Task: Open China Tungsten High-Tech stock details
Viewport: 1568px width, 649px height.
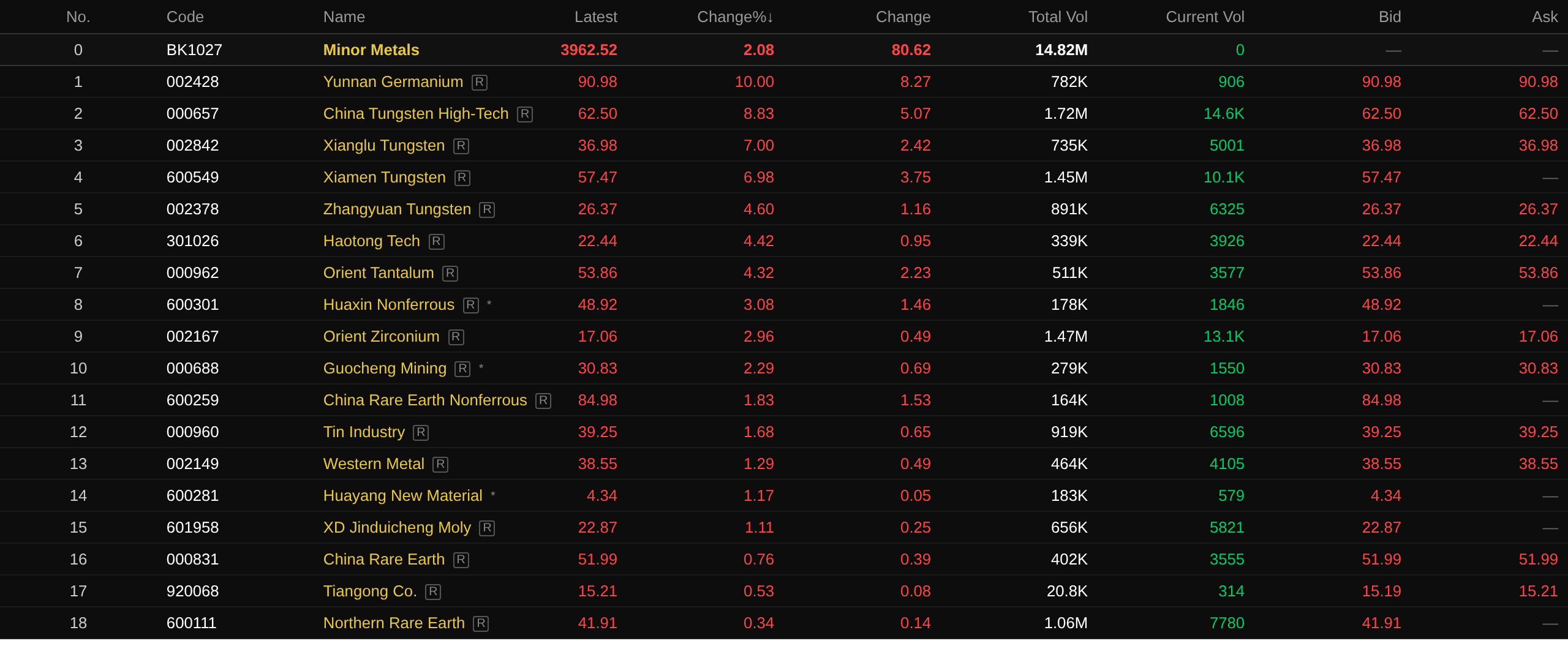Action: tap(416, 113)
